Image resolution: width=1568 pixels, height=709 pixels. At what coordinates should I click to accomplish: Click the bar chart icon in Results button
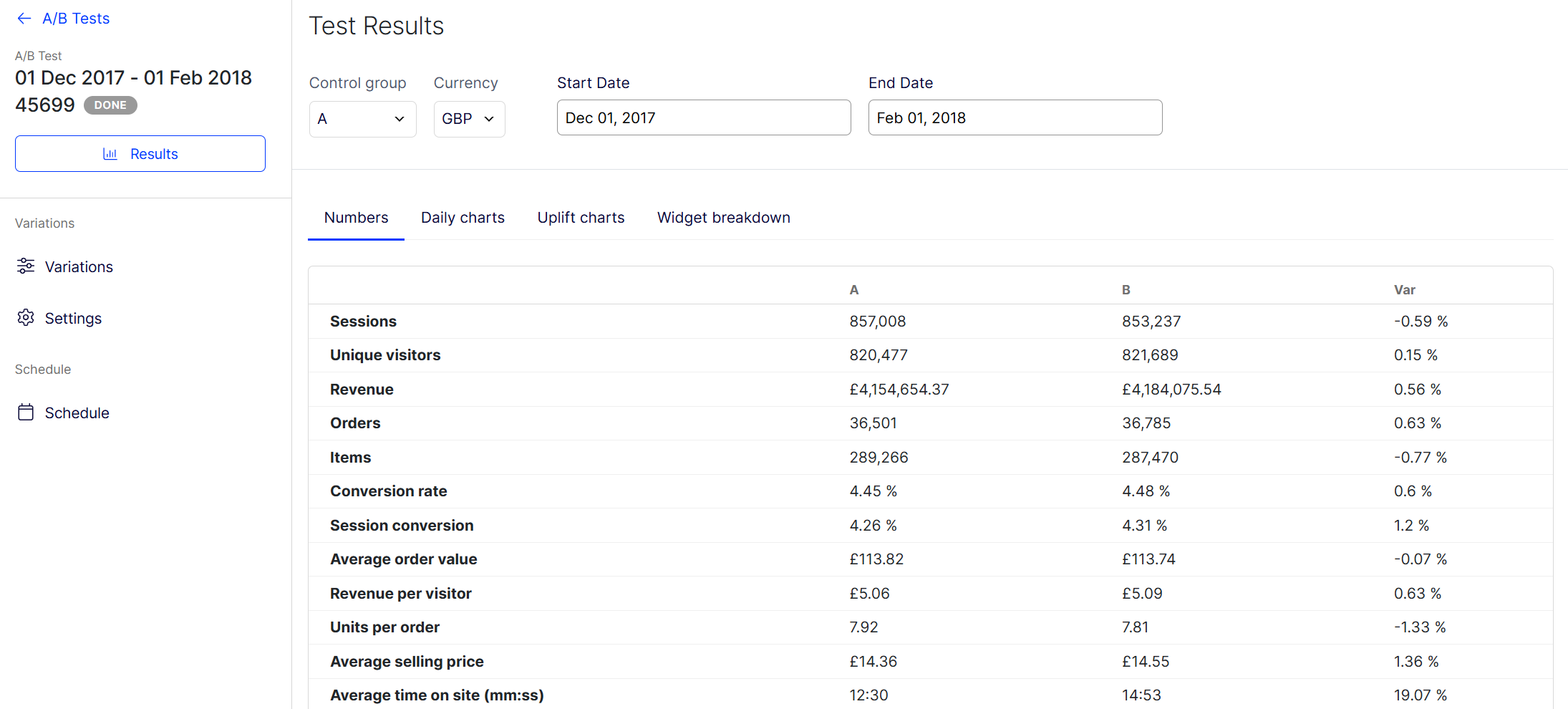[110, 154]
